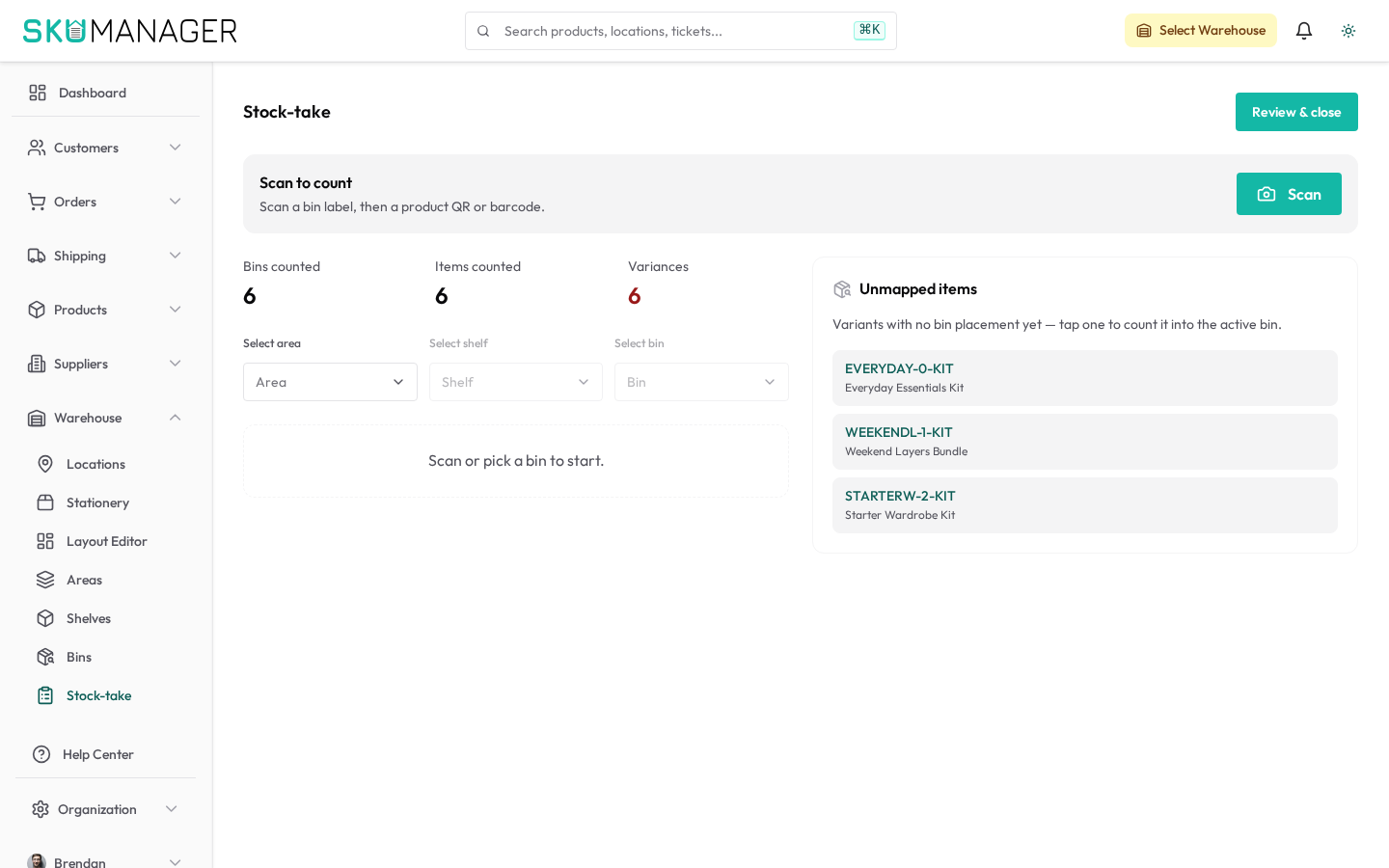
Task: Toggle light/dark theme sun icon
Action: click(1348, 31)
